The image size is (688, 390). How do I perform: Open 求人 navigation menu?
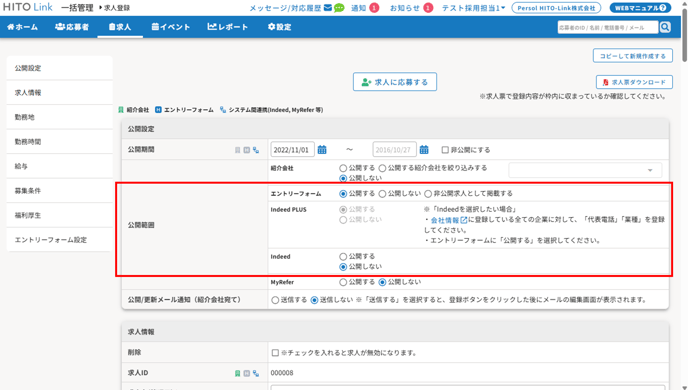click(120, 27)
